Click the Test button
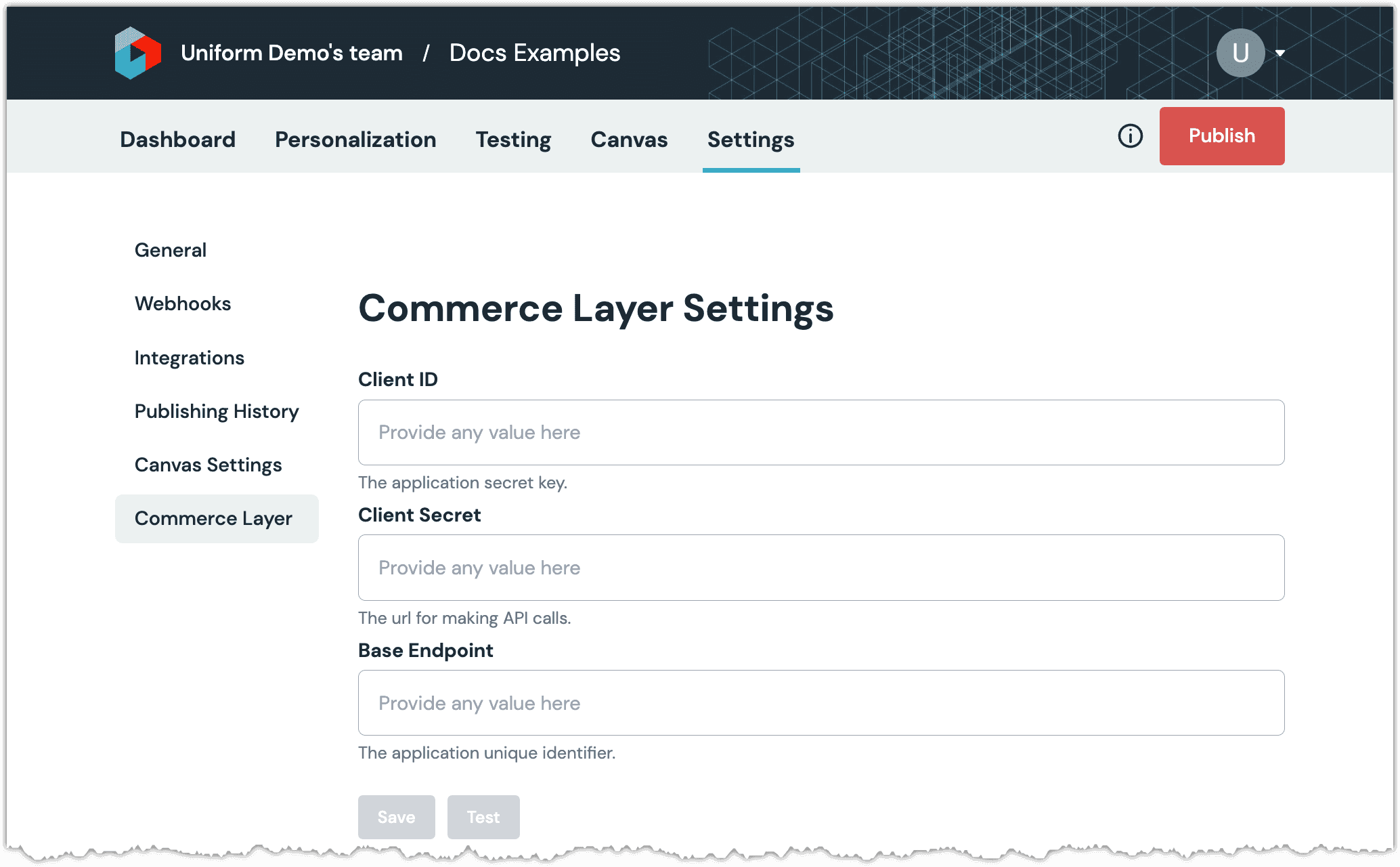 click(x=483, y=818)
